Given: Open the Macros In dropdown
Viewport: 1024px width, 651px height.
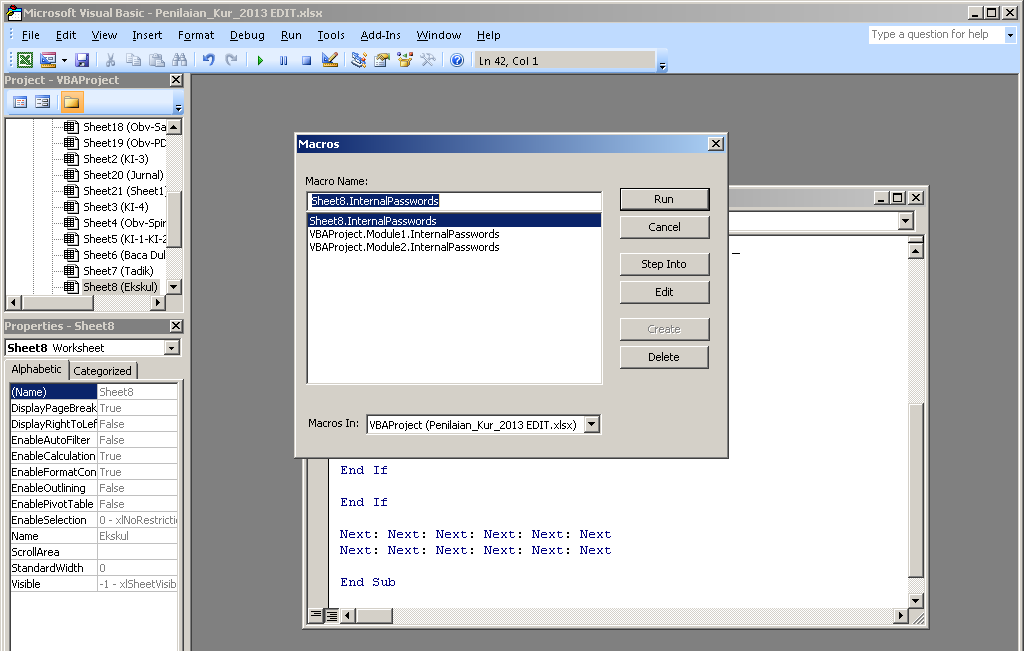Looking at the screenshot, I should coord(592,424).
